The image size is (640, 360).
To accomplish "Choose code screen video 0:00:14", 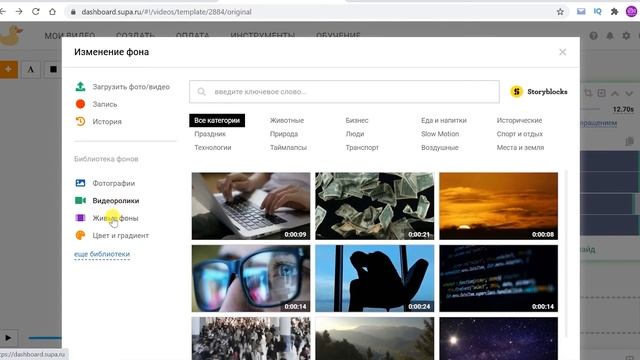I will coord(498,278).
